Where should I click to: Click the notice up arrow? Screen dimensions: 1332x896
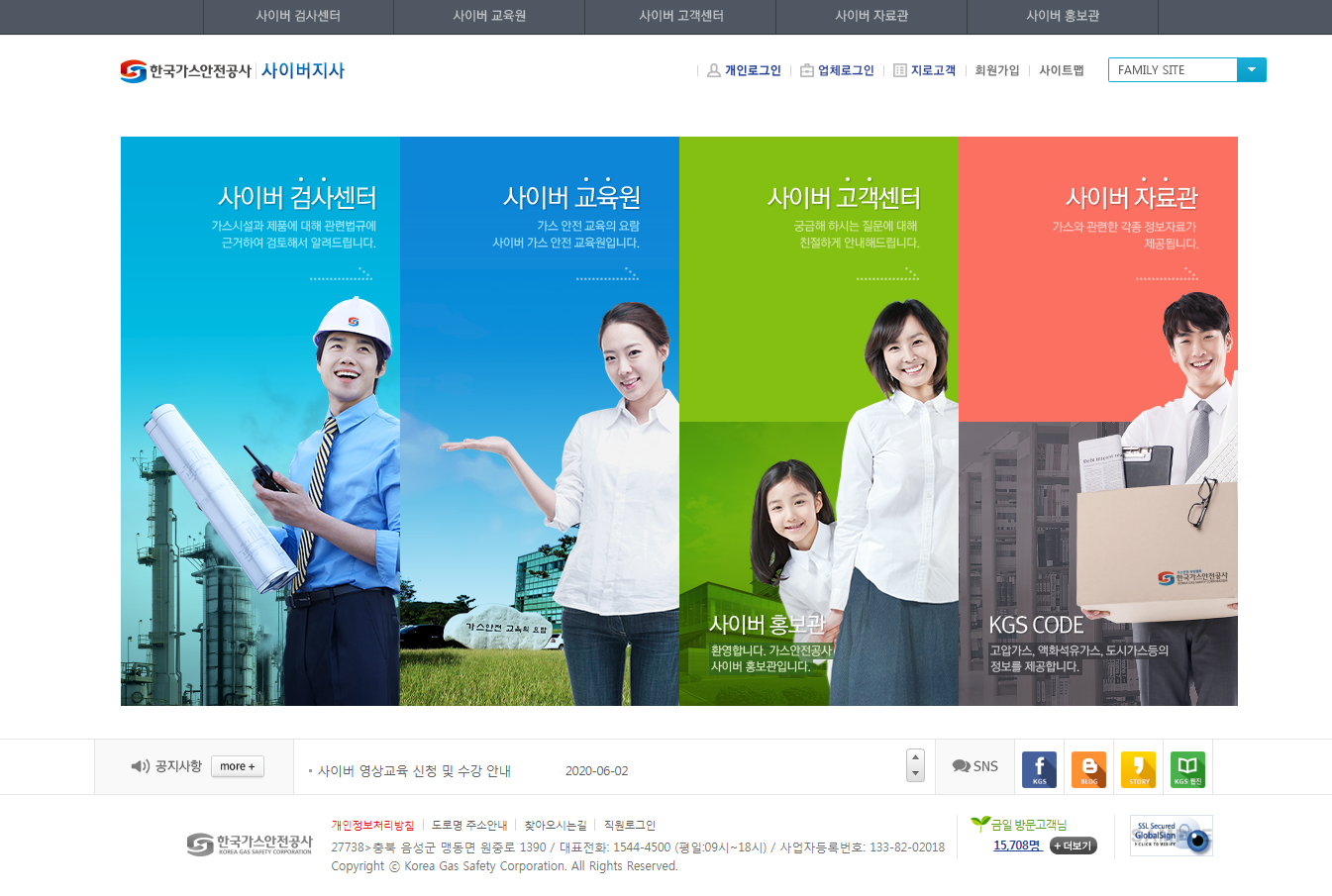tap(915, 756)
